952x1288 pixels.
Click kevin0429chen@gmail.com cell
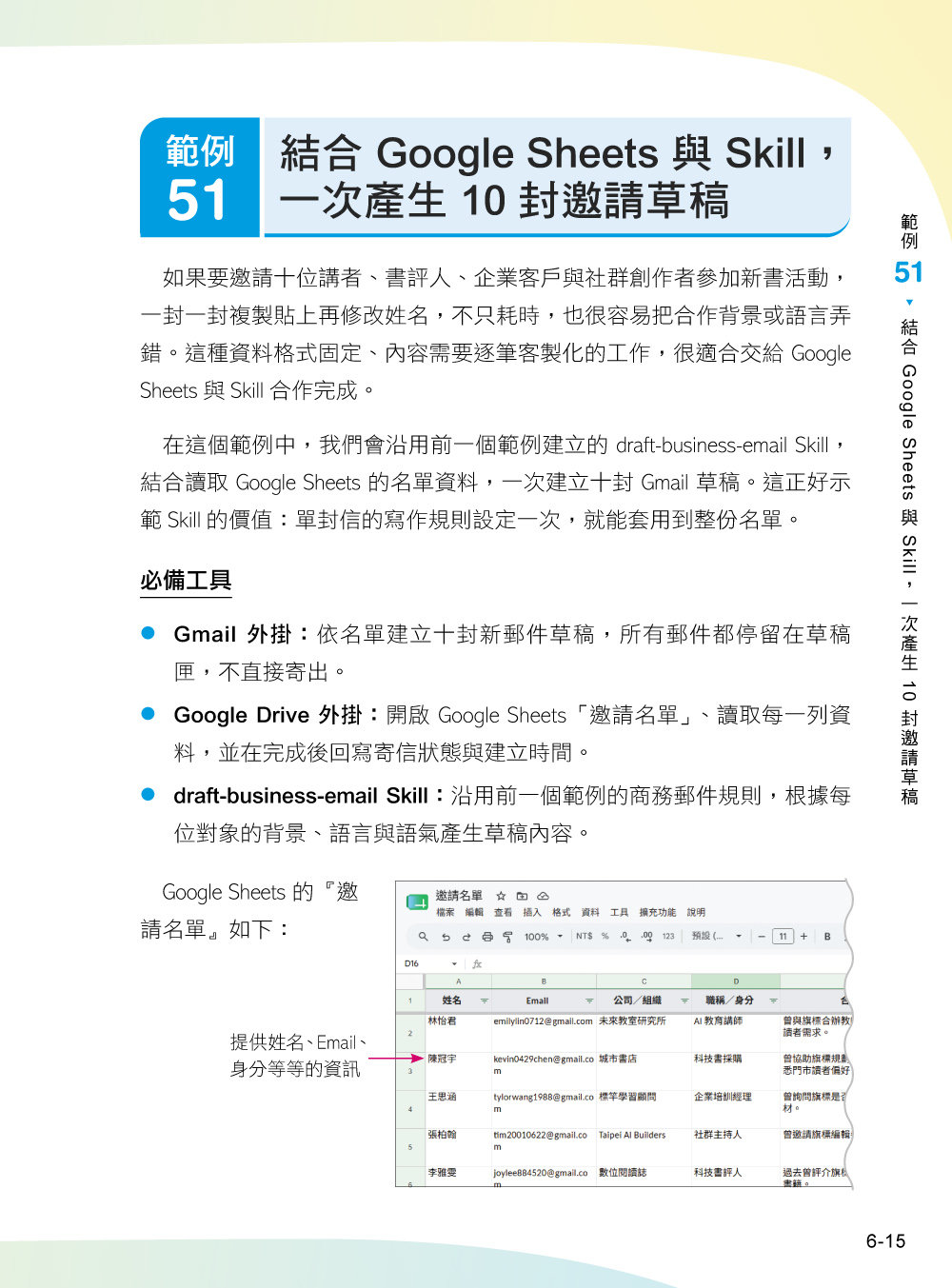(x=544, y=1071)
